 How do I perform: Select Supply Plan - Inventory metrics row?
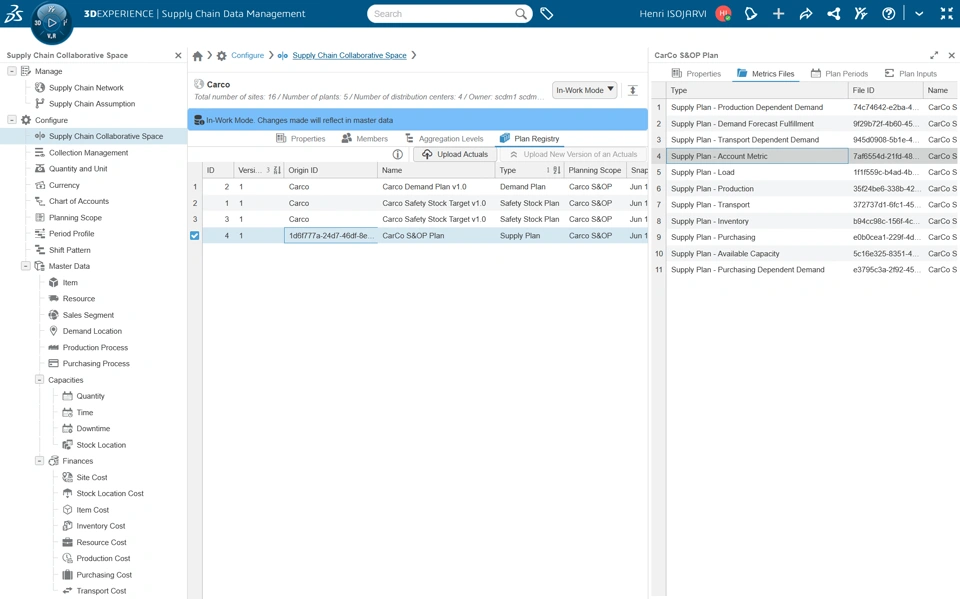(x=805, y=221)
